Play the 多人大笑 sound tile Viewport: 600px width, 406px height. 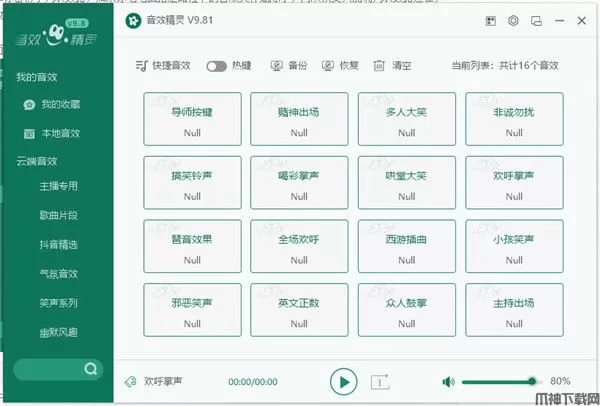pos(407,119)
